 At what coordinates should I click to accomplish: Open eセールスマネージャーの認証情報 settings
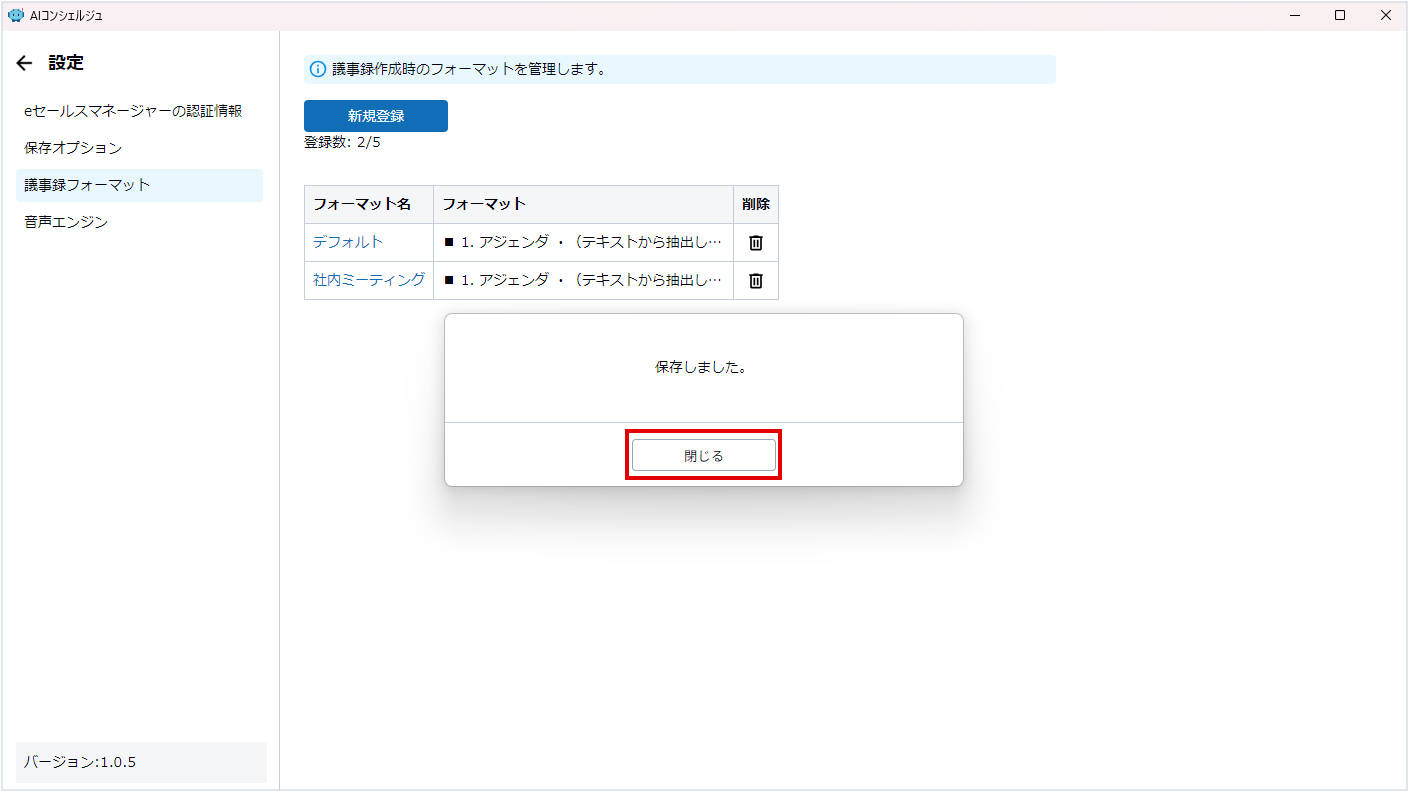point(133,111)
